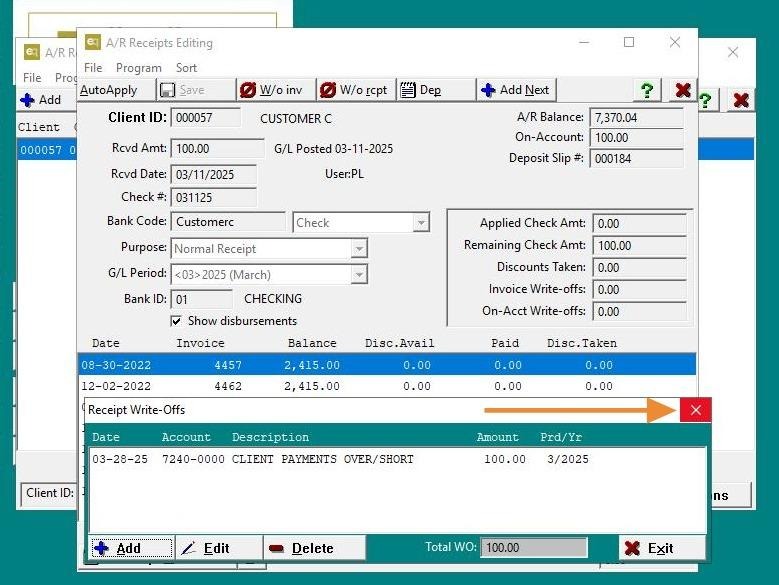Click the Save floppy disk button

[x=196, y=90]
